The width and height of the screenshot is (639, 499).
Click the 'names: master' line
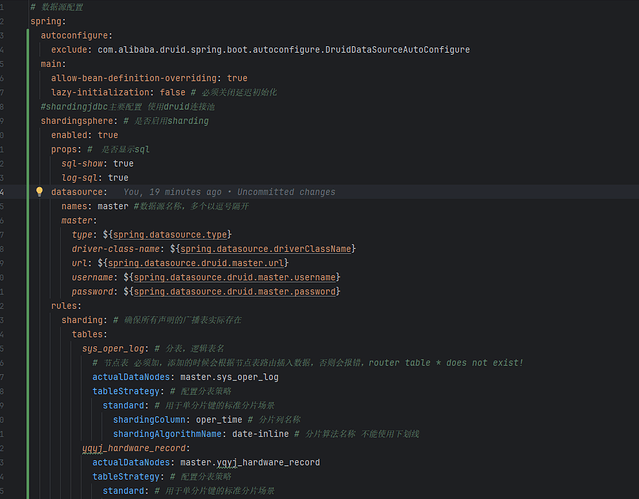[95, 206]
